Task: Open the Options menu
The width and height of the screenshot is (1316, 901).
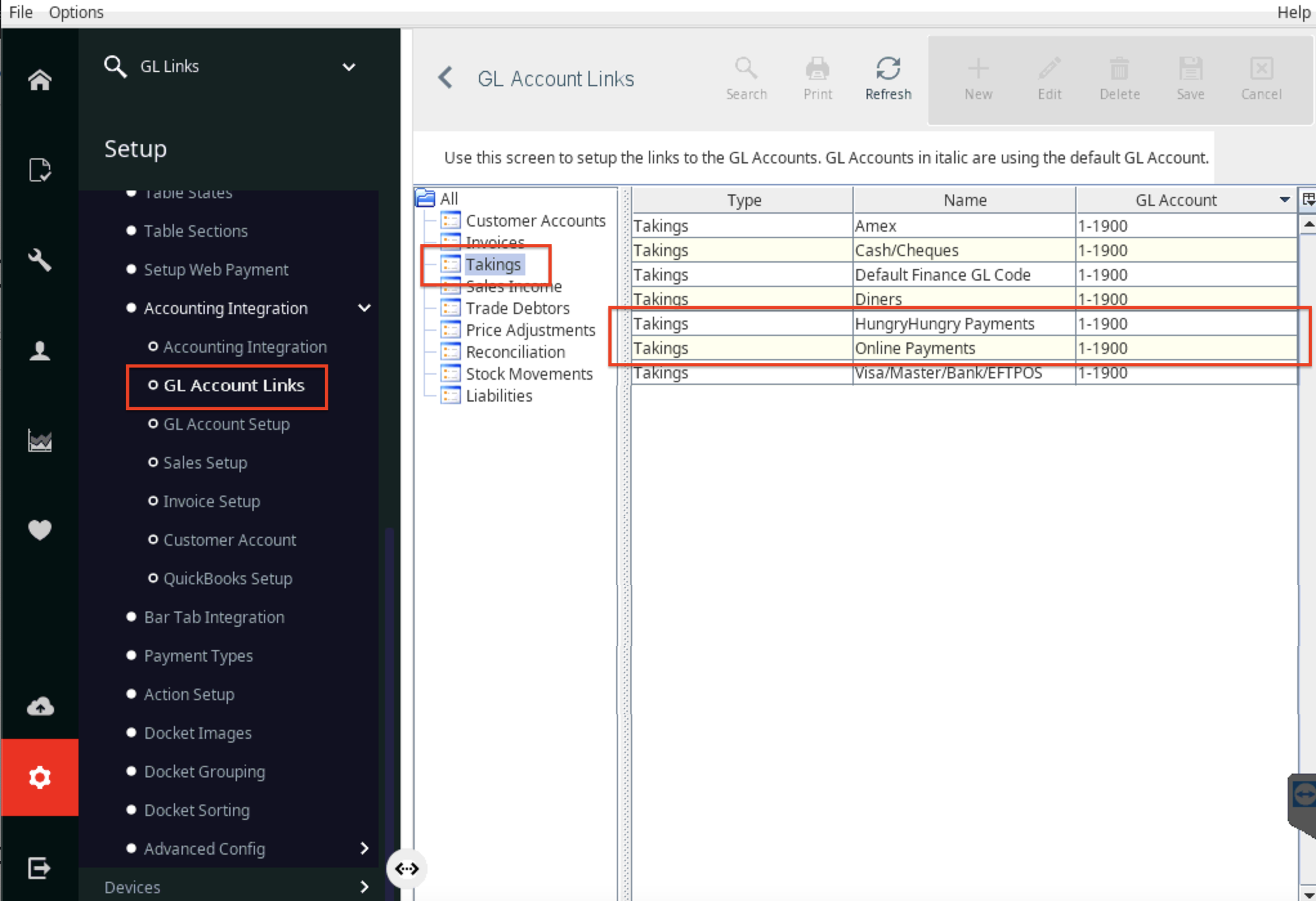Action: click(x=76, y=12)
